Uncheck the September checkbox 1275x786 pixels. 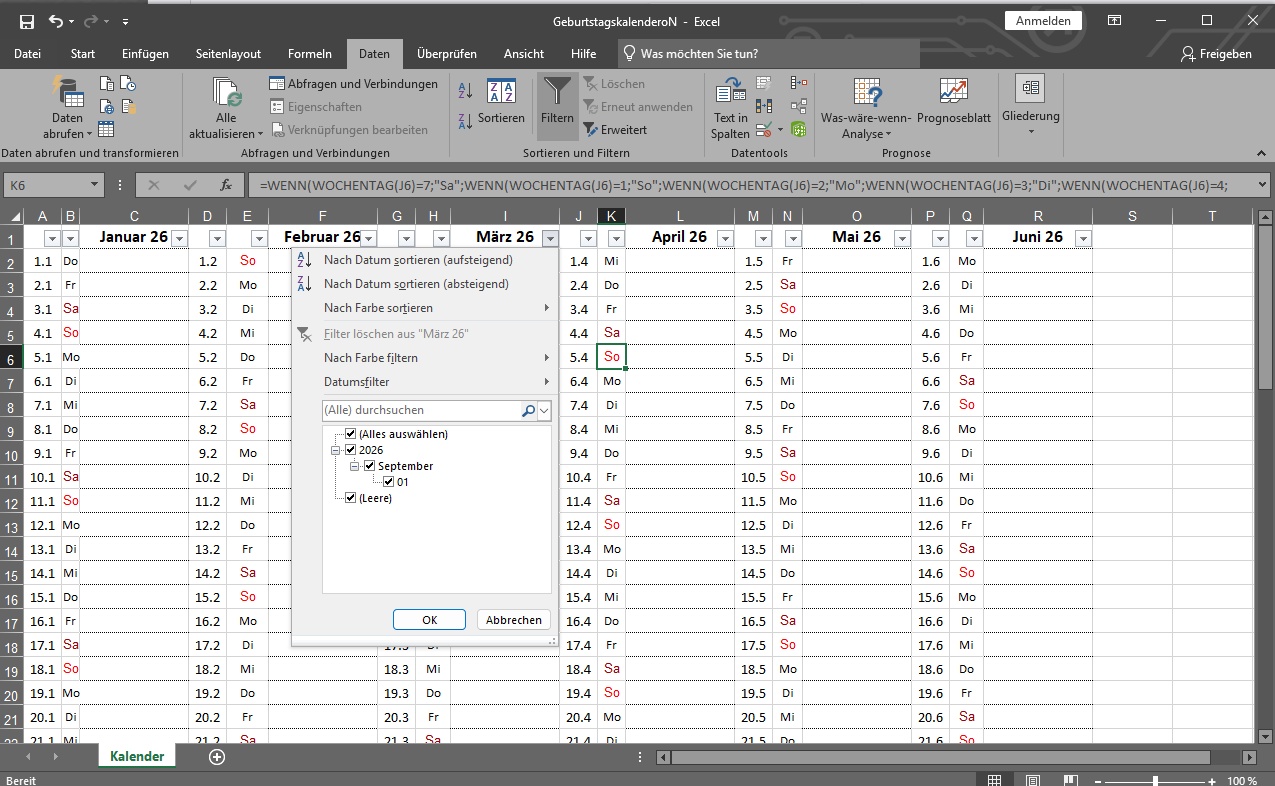[x=369, y=466]
